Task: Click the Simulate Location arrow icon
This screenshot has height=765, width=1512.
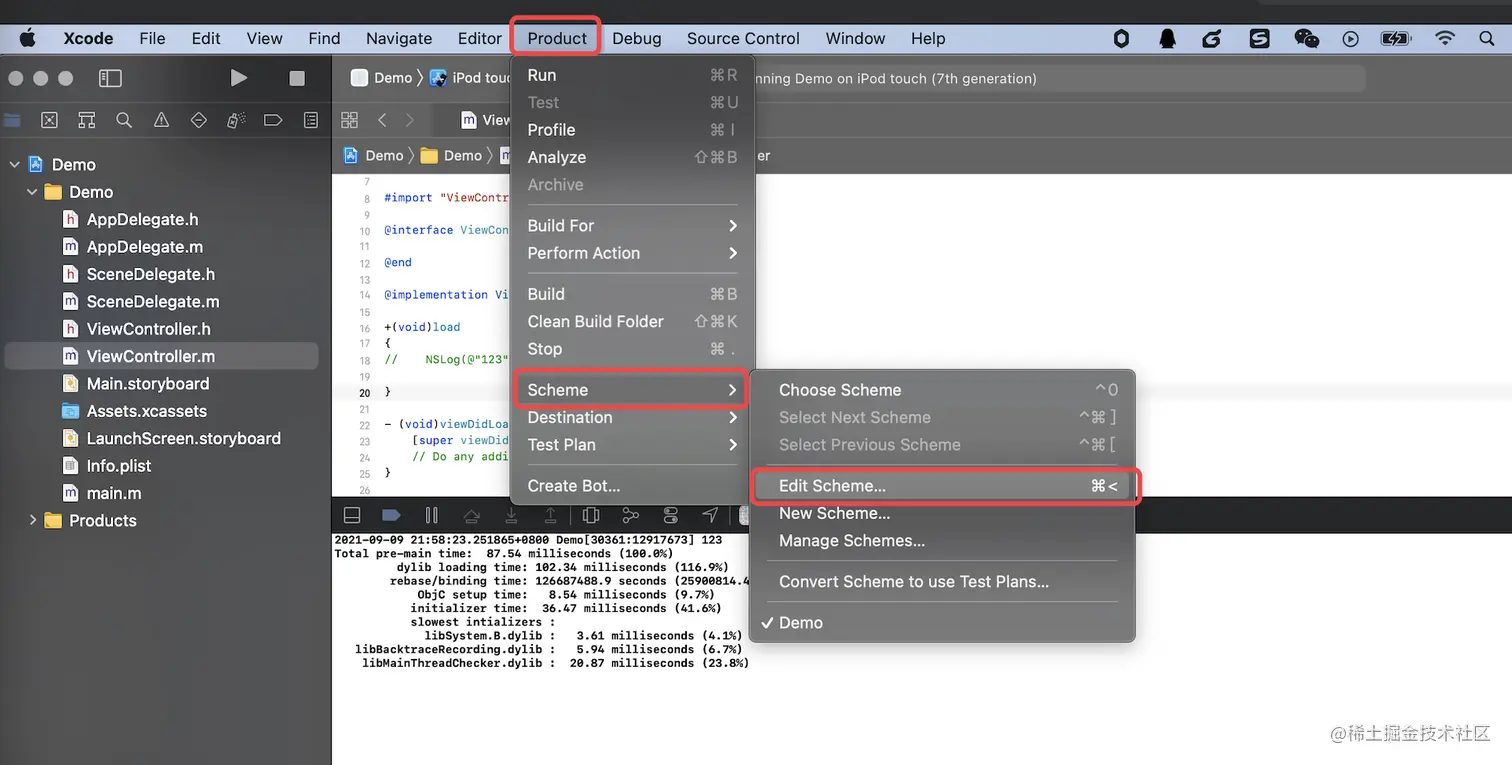Action: tap(710, 515)
